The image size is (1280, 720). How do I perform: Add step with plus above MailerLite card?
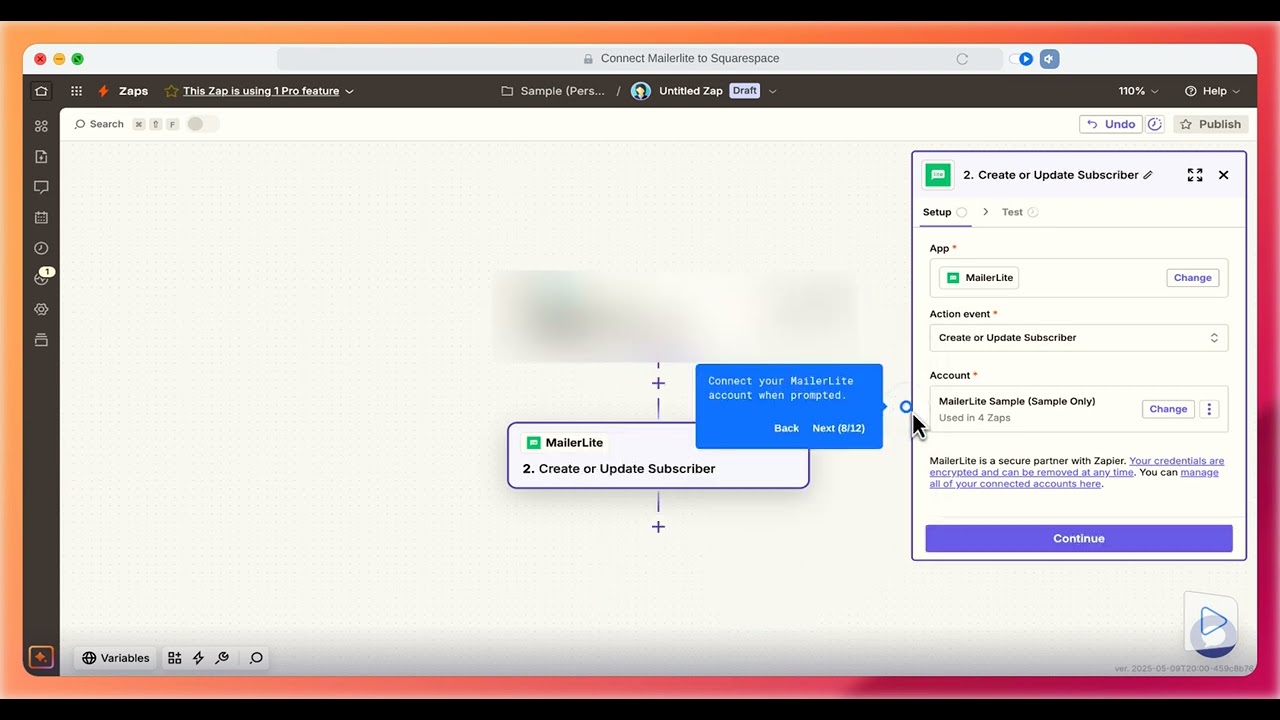(x=658, y=383)
